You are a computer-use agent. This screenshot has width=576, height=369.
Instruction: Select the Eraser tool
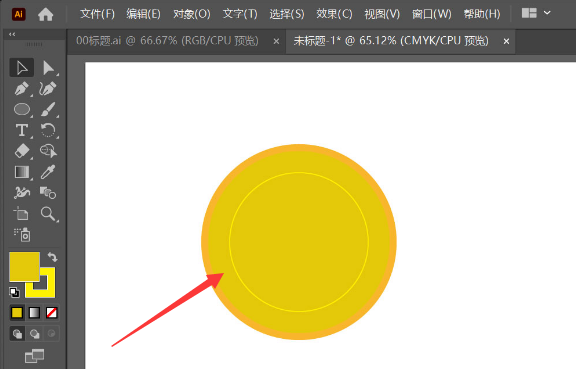(x=22, y=151)
